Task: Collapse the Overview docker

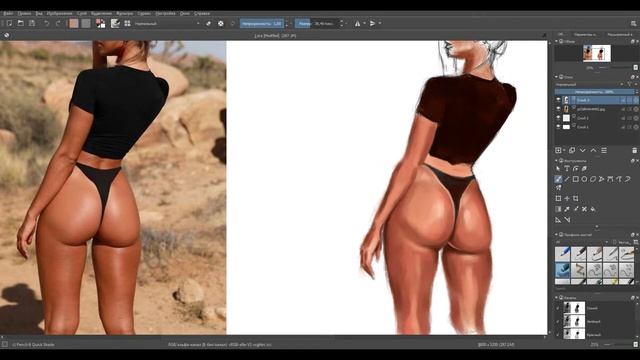Action: pyautogui.click(x=556, y=41)
